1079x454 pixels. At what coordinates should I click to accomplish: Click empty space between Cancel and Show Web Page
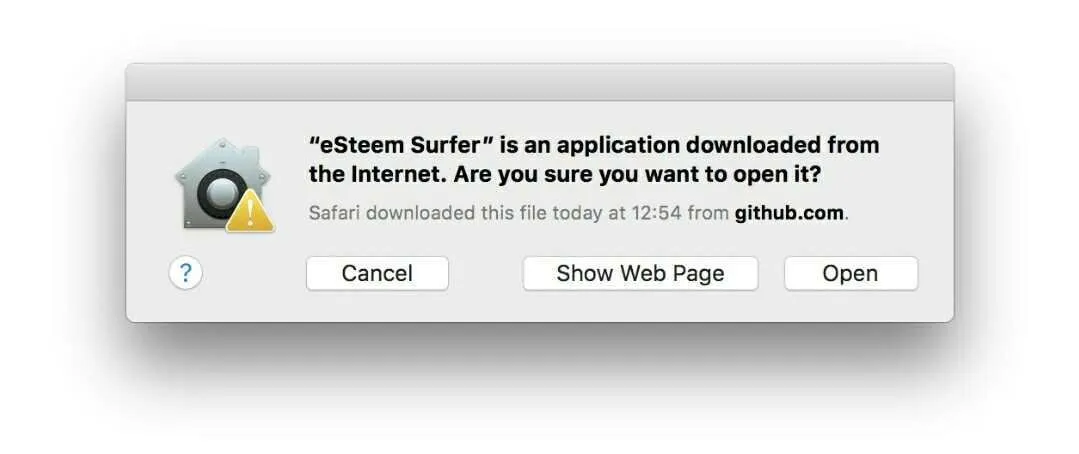(x=486, y=274)
